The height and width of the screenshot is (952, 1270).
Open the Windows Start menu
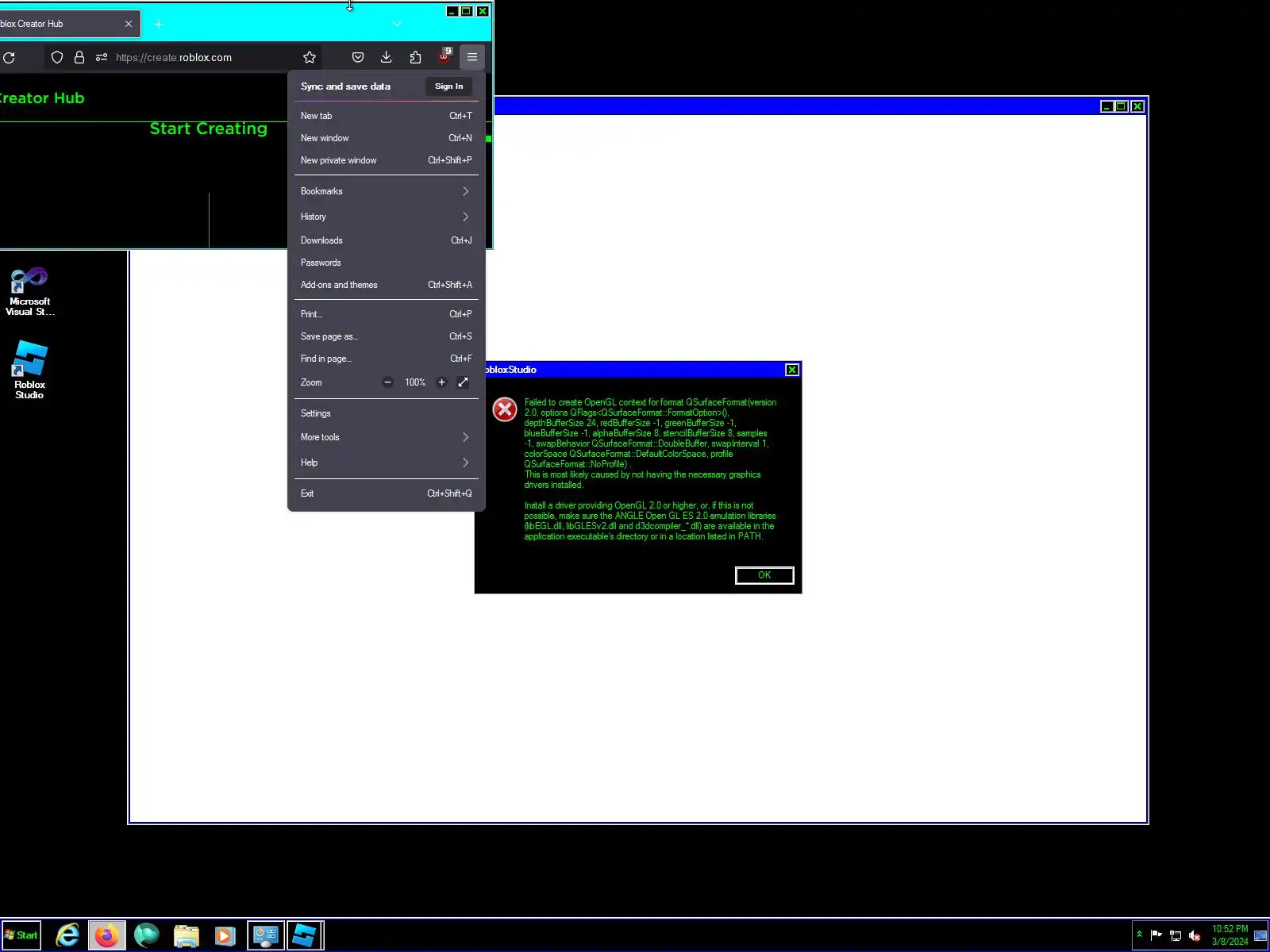coord(21,935)
